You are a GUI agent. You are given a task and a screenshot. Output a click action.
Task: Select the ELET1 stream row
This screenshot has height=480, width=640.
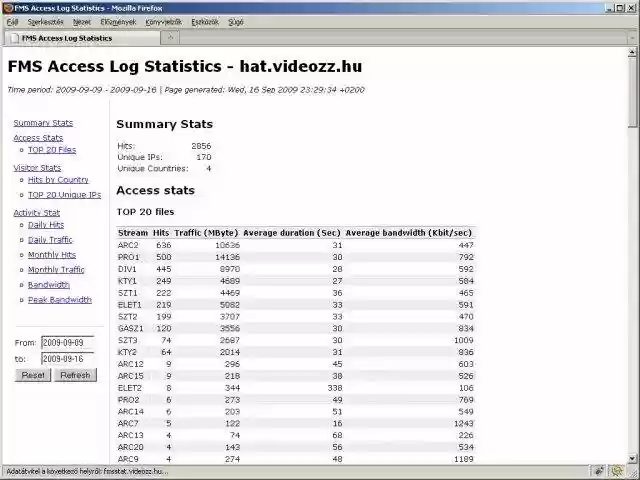pos(296,304)
